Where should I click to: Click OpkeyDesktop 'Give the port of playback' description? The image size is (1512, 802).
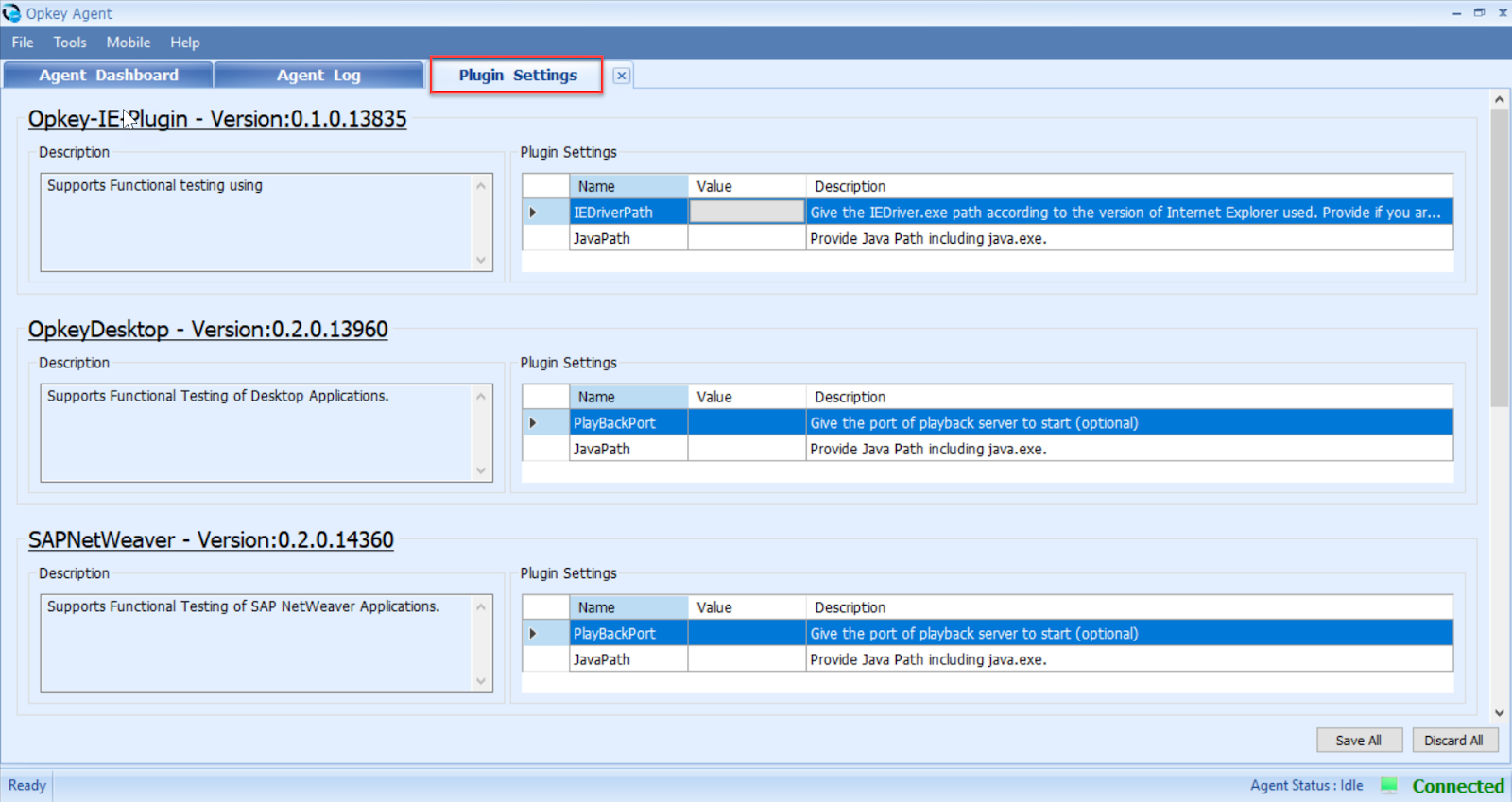pos(1129,423)
